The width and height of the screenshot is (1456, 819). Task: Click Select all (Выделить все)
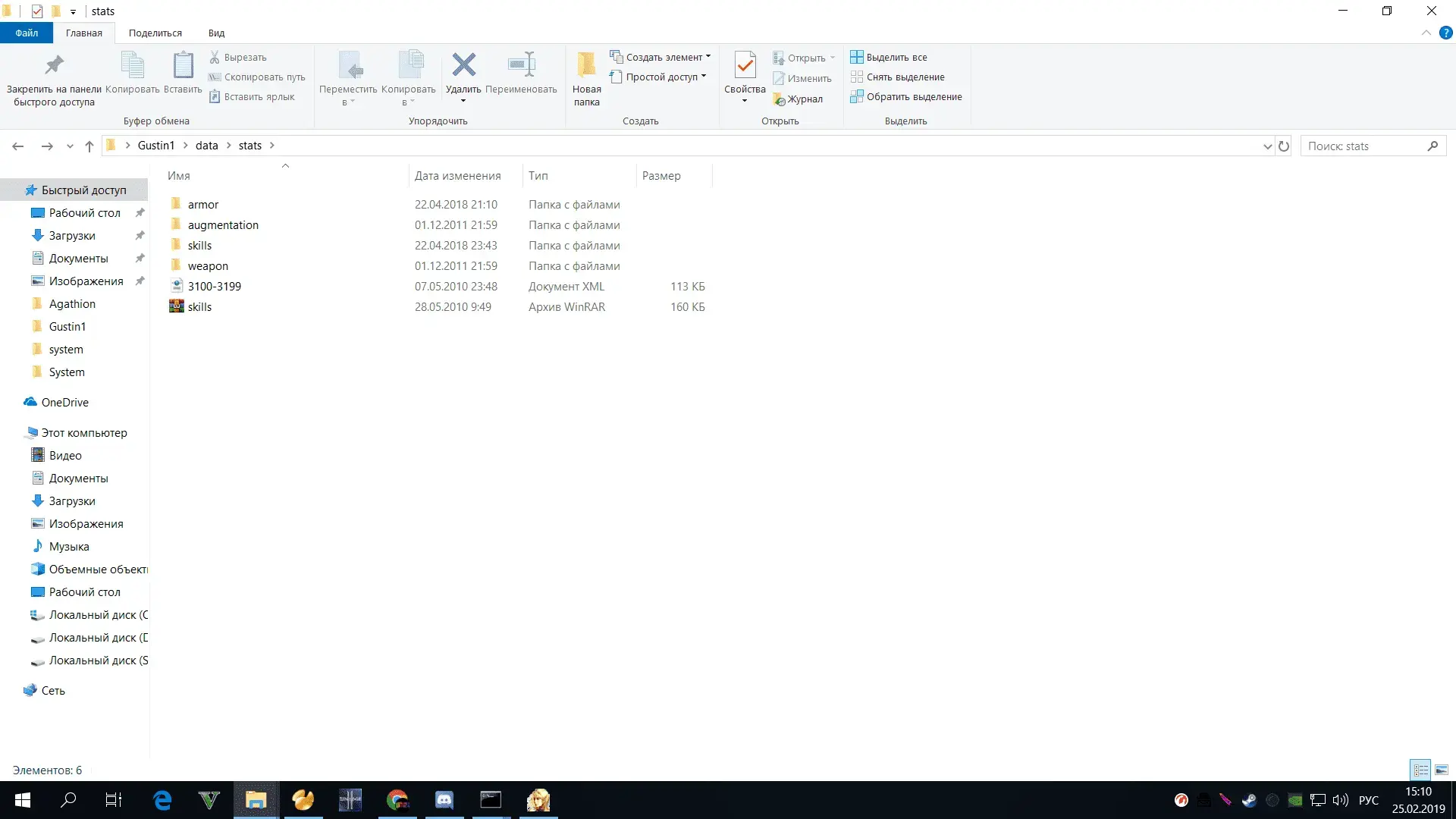pos(889,57)
